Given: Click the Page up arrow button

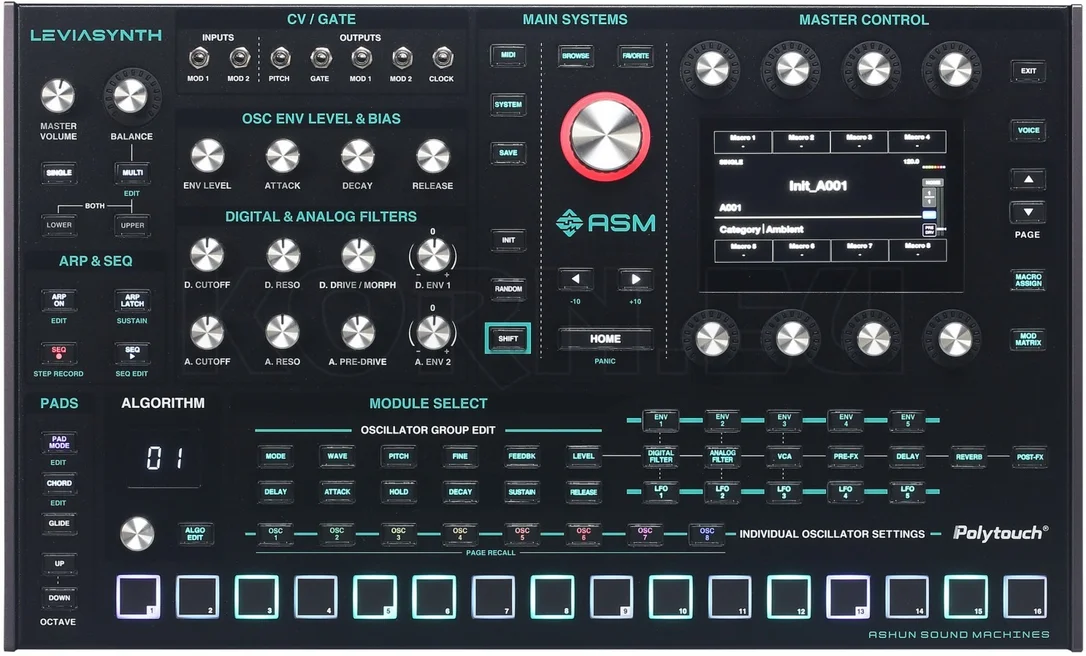Looking at the screenshot, I should click(1029, 179).
